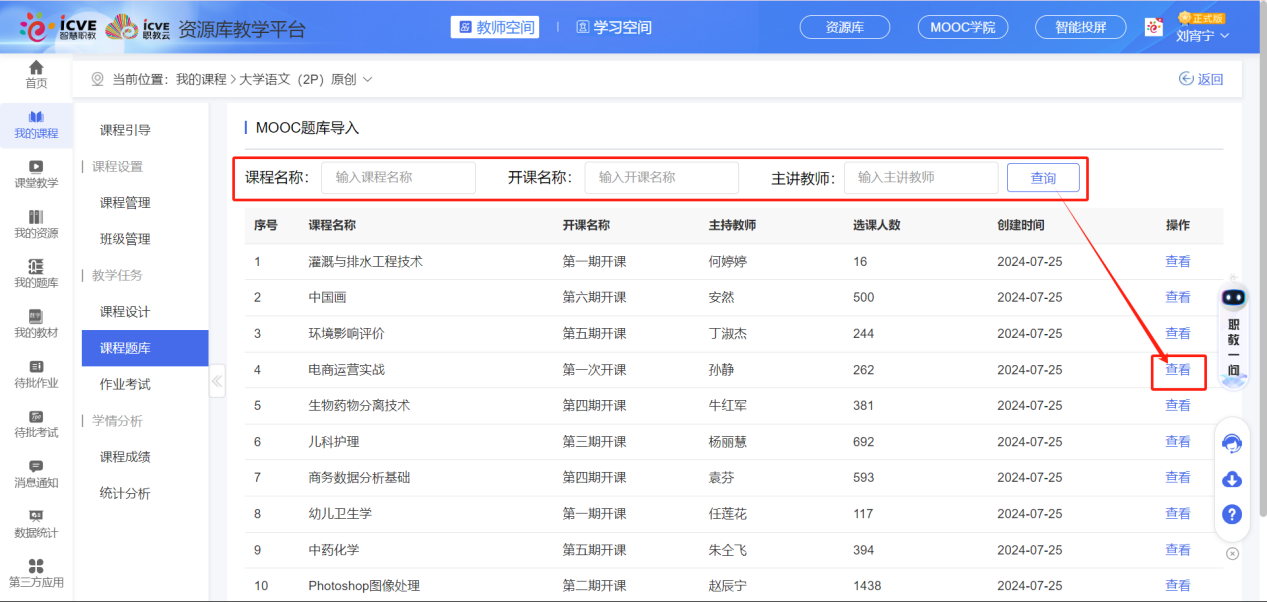Select 作业考试 in the course menu

coord(125,384)
